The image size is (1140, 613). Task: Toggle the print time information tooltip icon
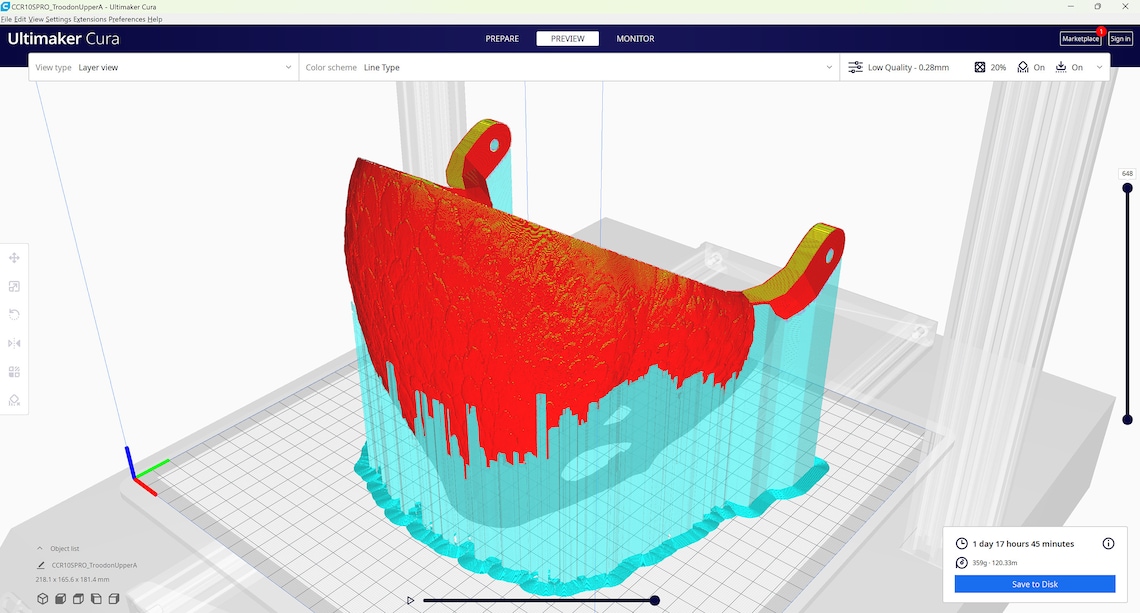[1107, 543]
